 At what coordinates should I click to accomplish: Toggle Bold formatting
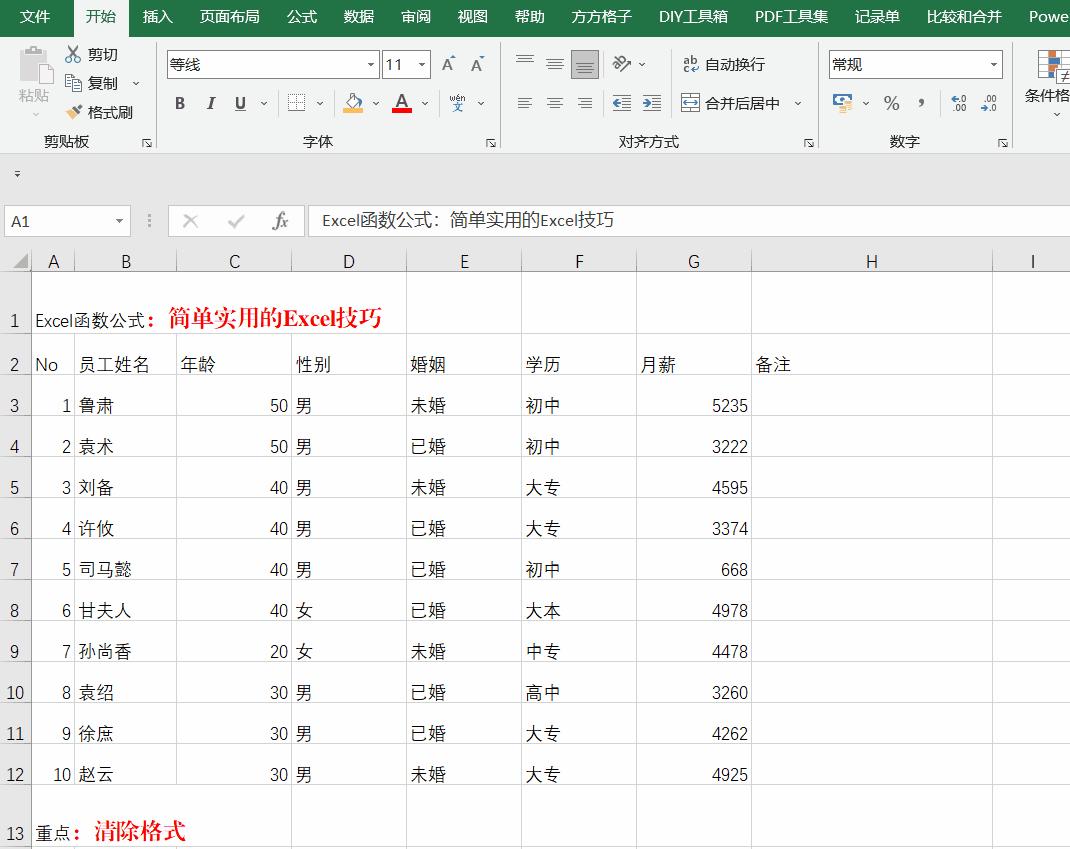pos(180,103)
